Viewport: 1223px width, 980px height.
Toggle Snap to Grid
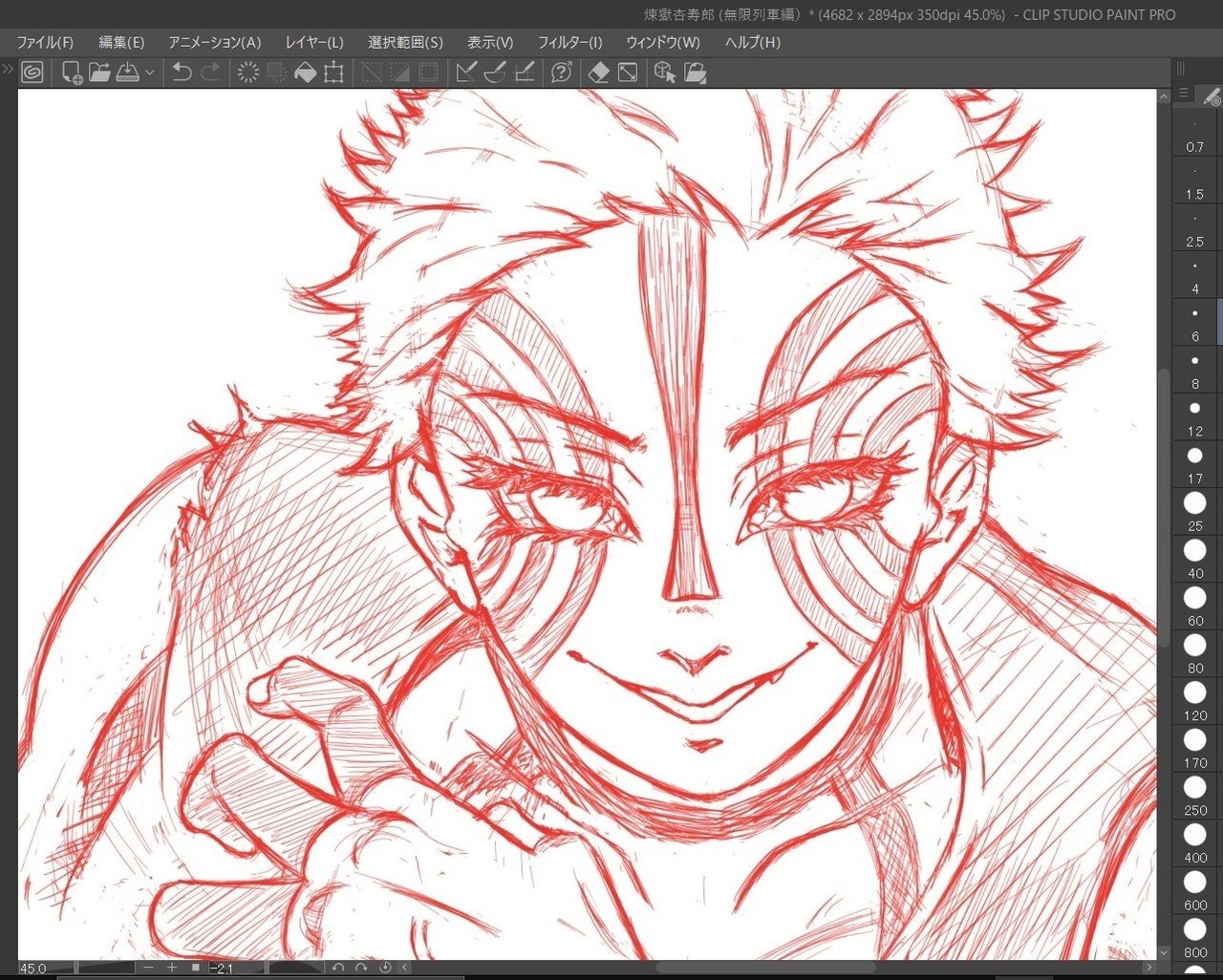(524, 73)
